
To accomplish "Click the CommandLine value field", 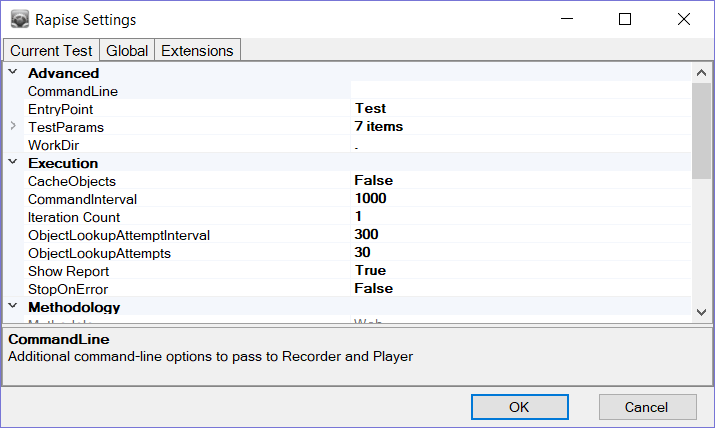I will pyautogui.click(x=520, y=91).
